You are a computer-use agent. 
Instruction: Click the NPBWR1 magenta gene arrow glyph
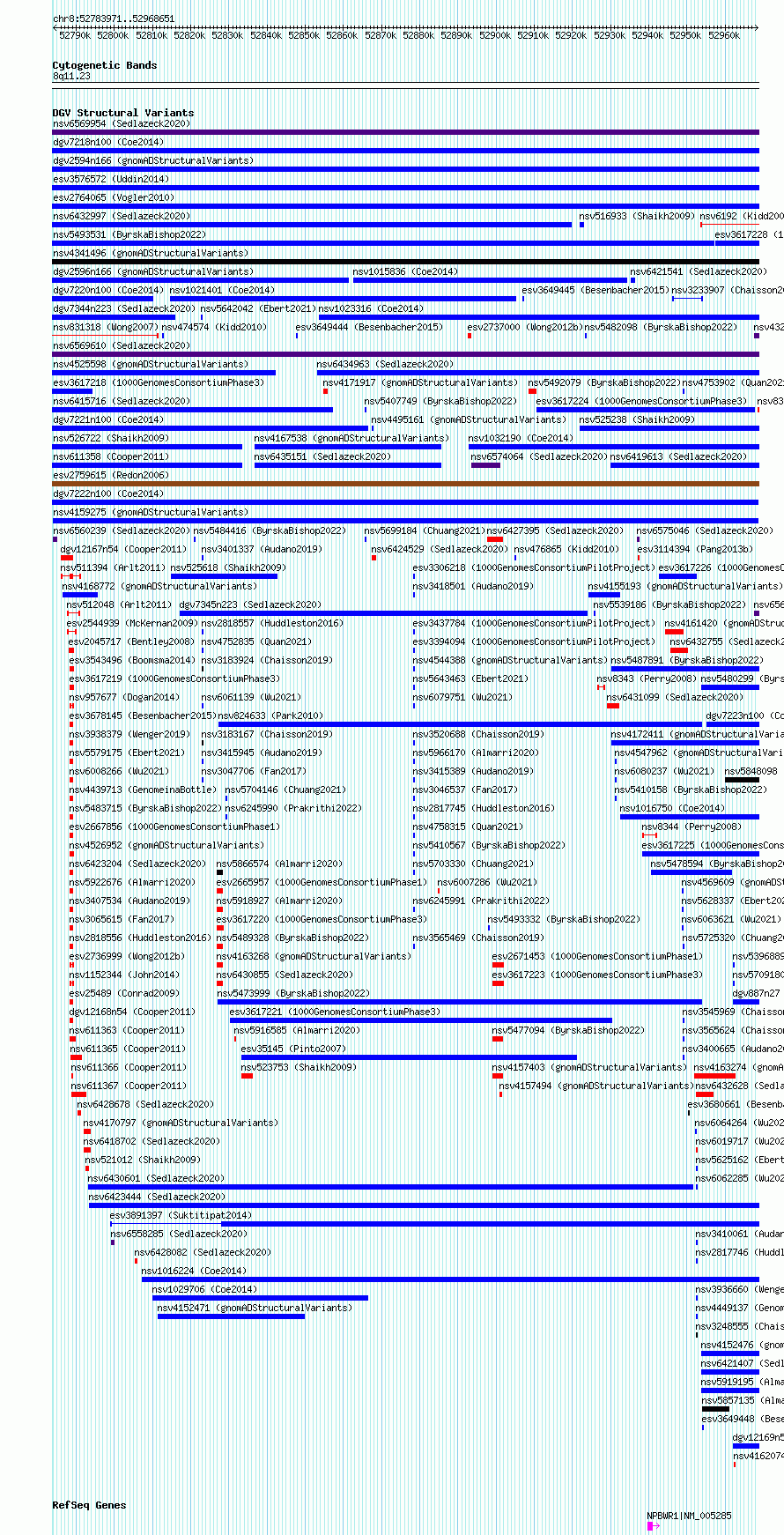pos(653,1526)
